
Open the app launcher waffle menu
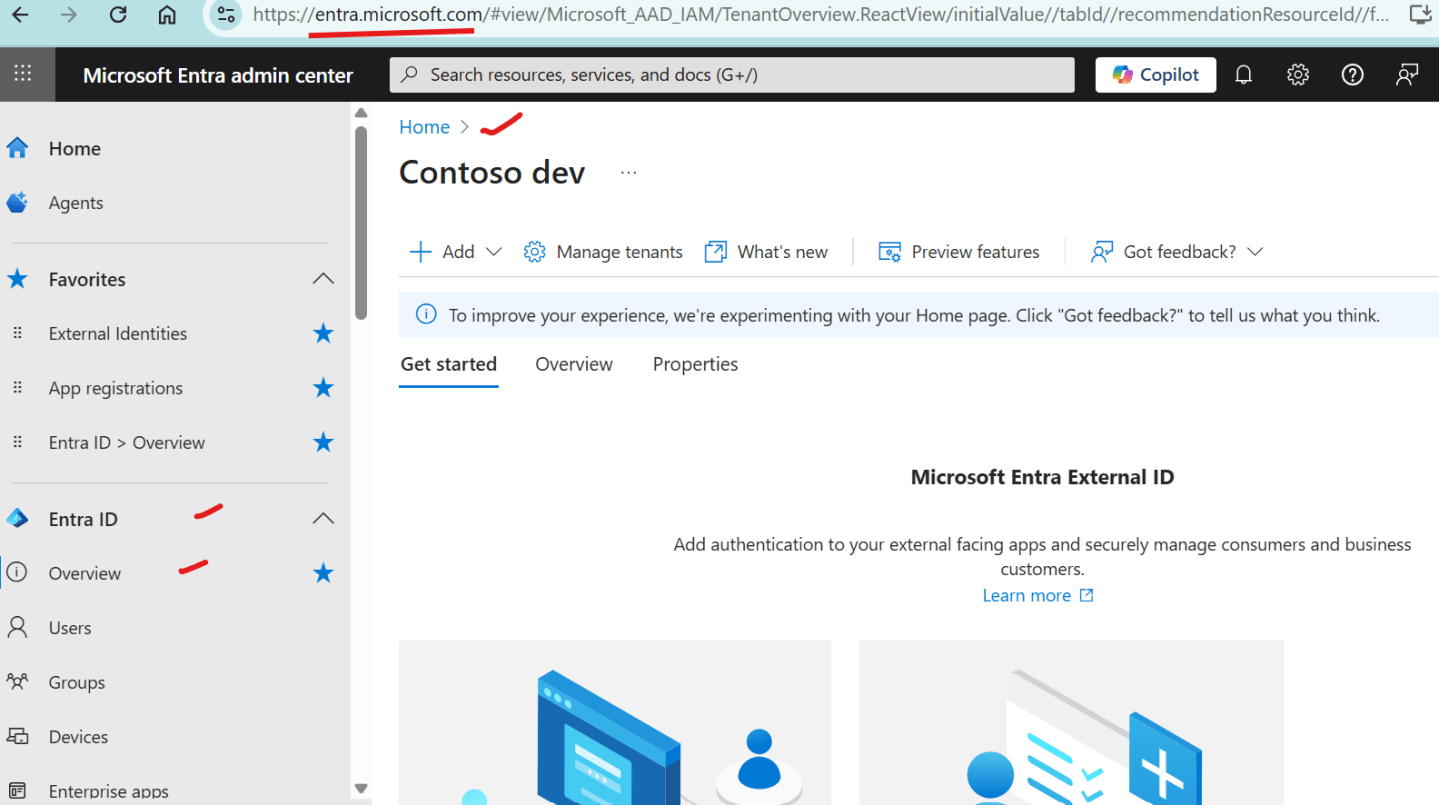coord(22,74)
